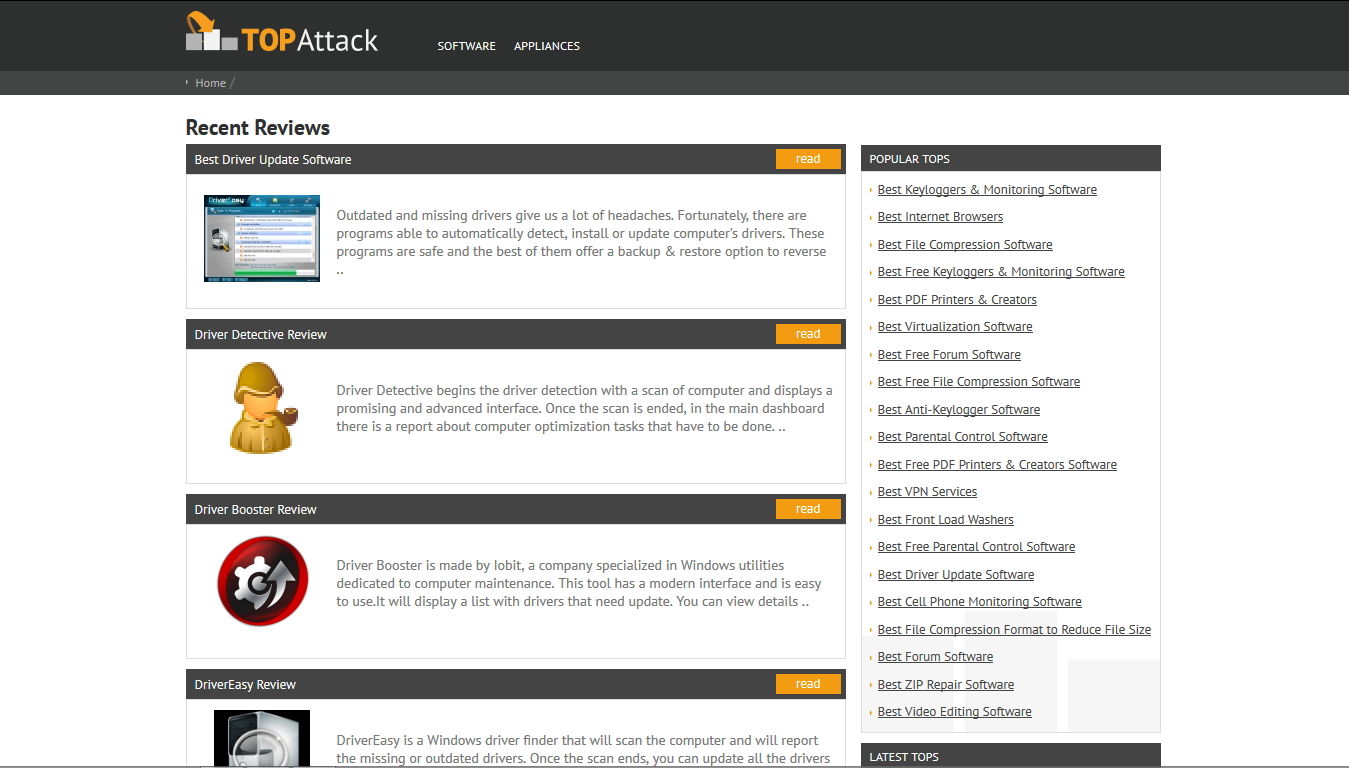
Task: Open Best Free Parental Control Software link
Action: click(x=976, y=547)
